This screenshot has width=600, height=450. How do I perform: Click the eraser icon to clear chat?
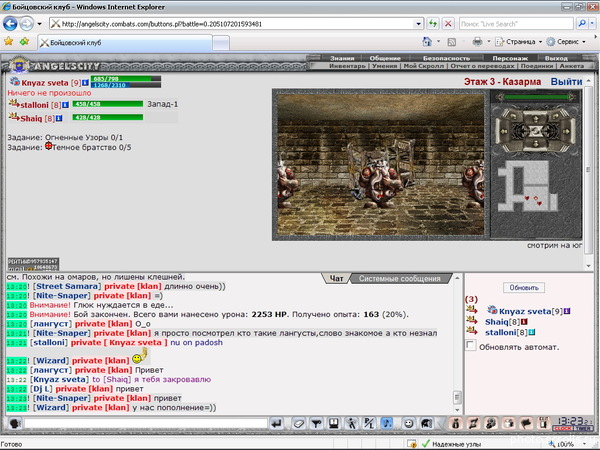point(298,423)
